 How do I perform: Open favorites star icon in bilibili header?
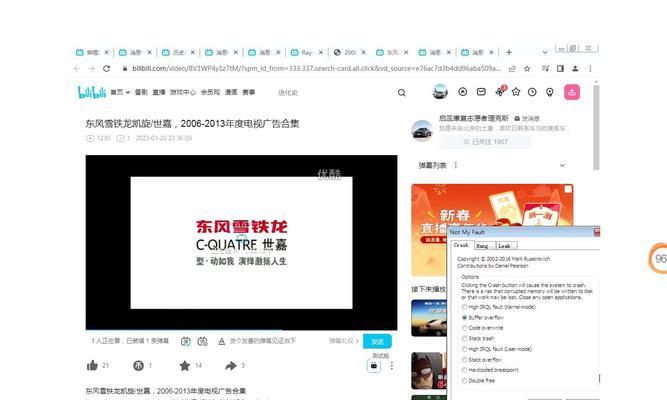coord(516,92)
